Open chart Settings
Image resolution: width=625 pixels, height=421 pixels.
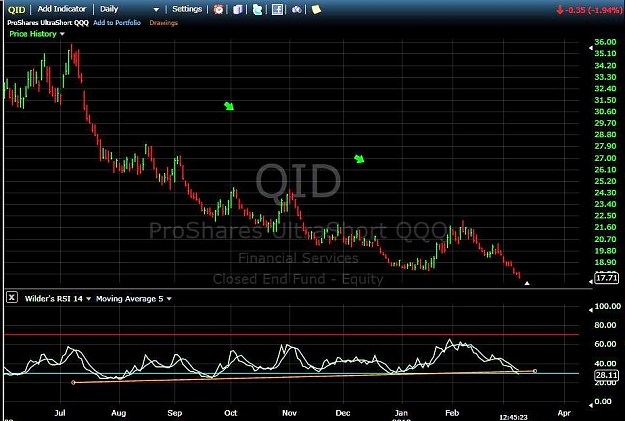coord(187,9)
